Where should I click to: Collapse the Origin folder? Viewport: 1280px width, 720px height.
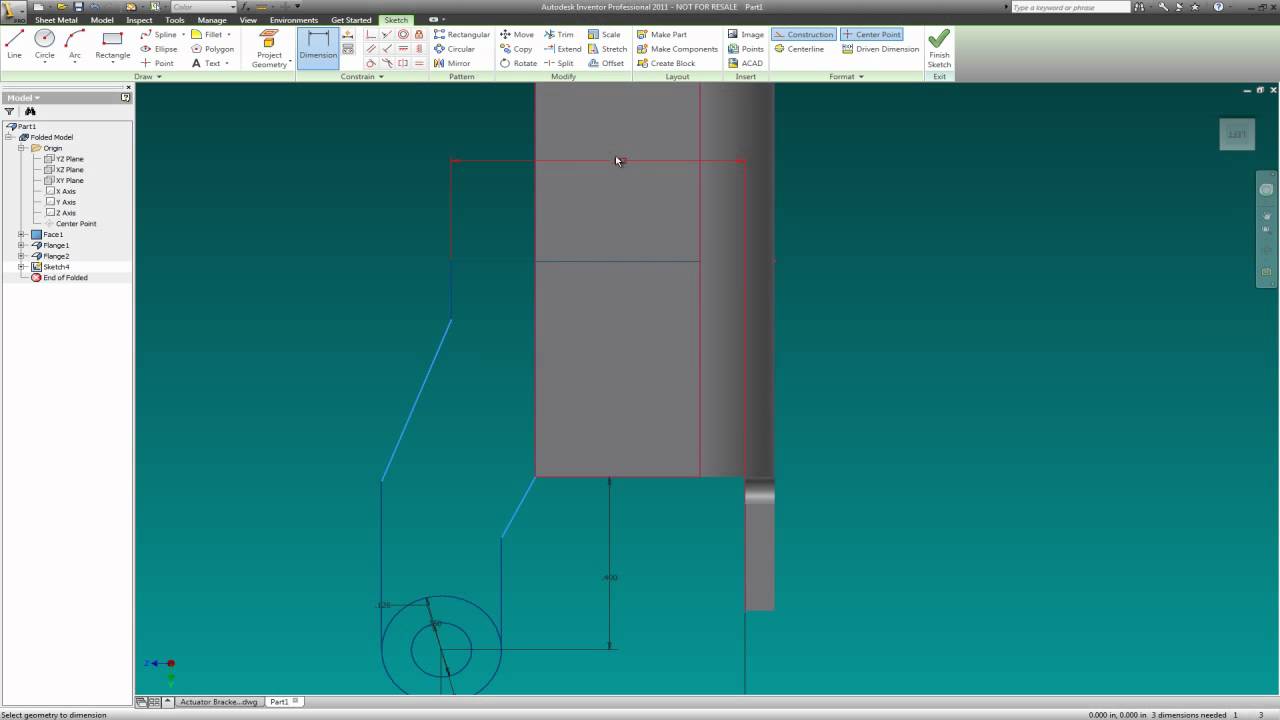point(22,148)
